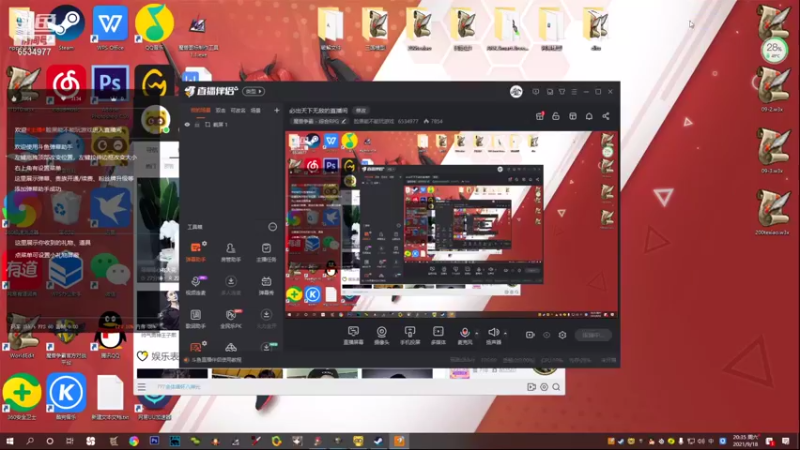Open Steam desktop shortcut
800x450 pixels.
pyautogui.click(x=66, y=28)
